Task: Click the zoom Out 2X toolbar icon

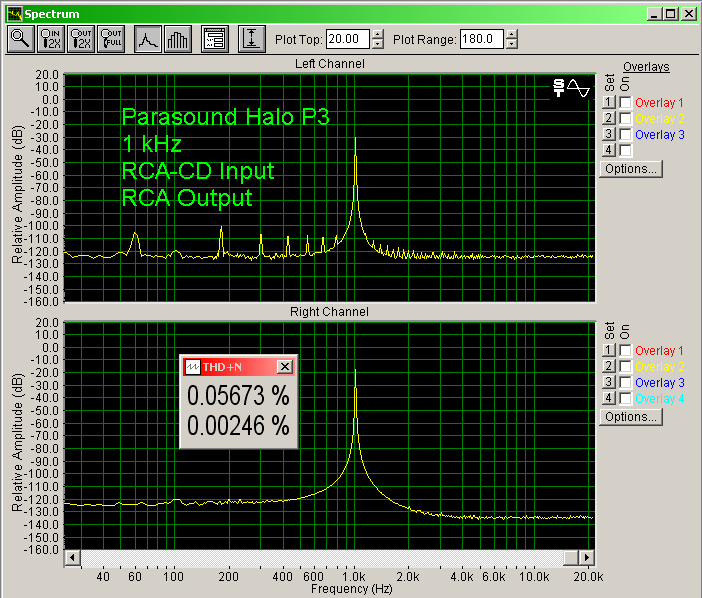Action: click(82, 39)
